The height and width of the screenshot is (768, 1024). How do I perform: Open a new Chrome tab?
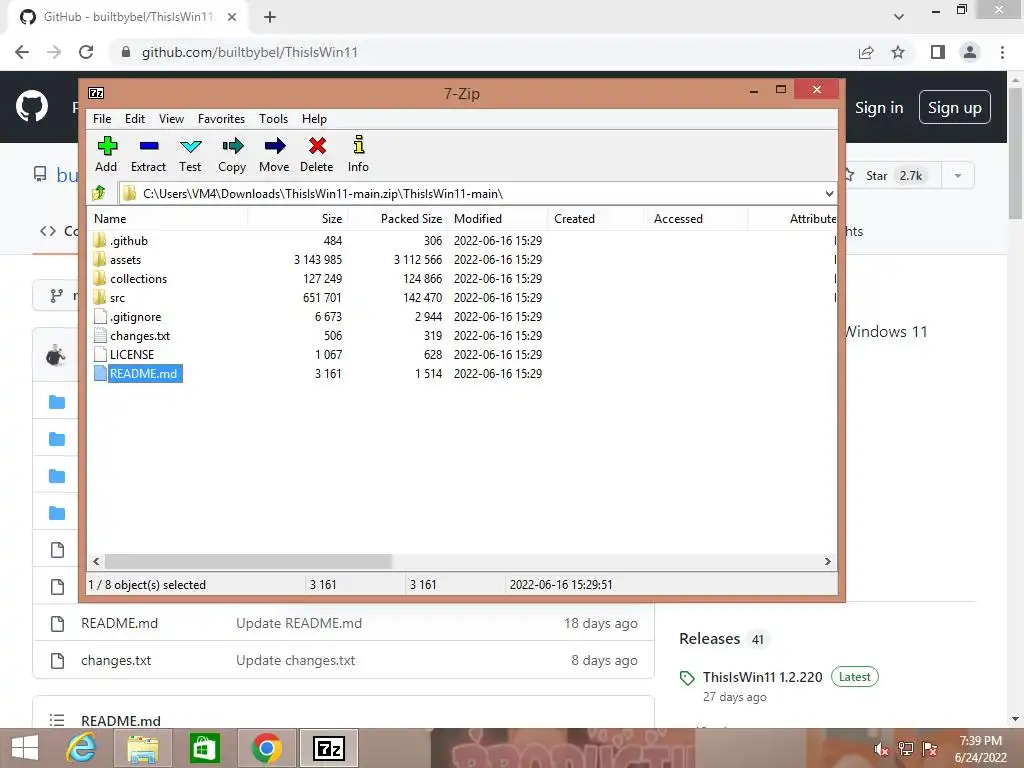click(x=270, y=17)
